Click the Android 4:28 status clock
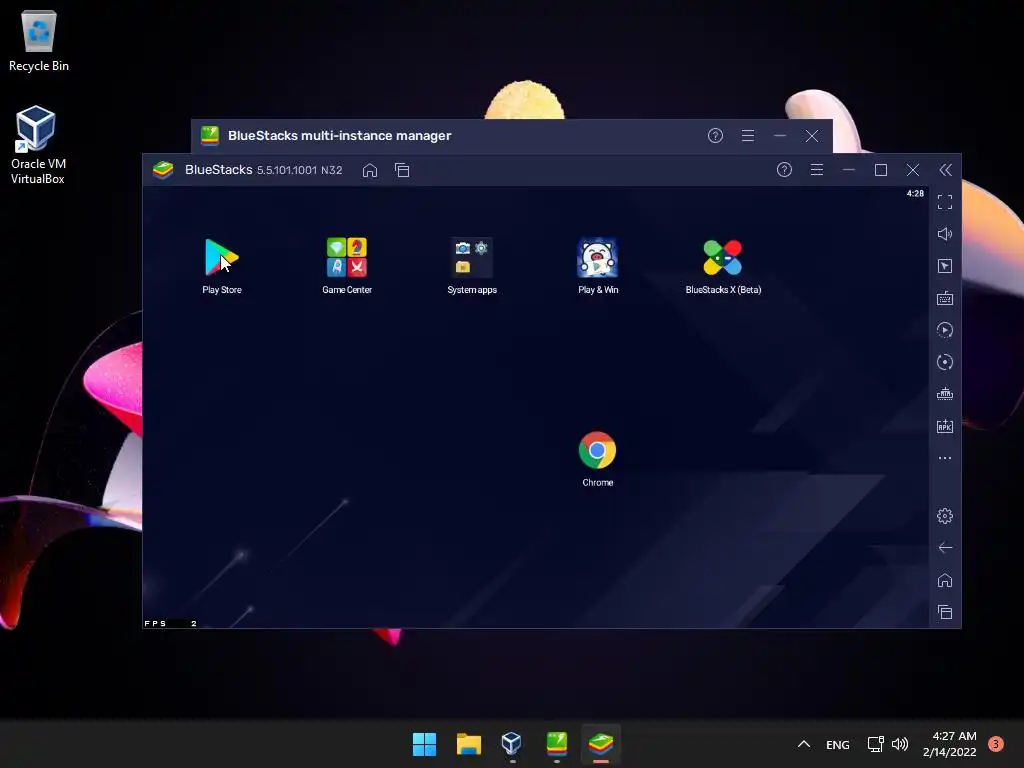Screen dimensions: 1024x768 915,193
